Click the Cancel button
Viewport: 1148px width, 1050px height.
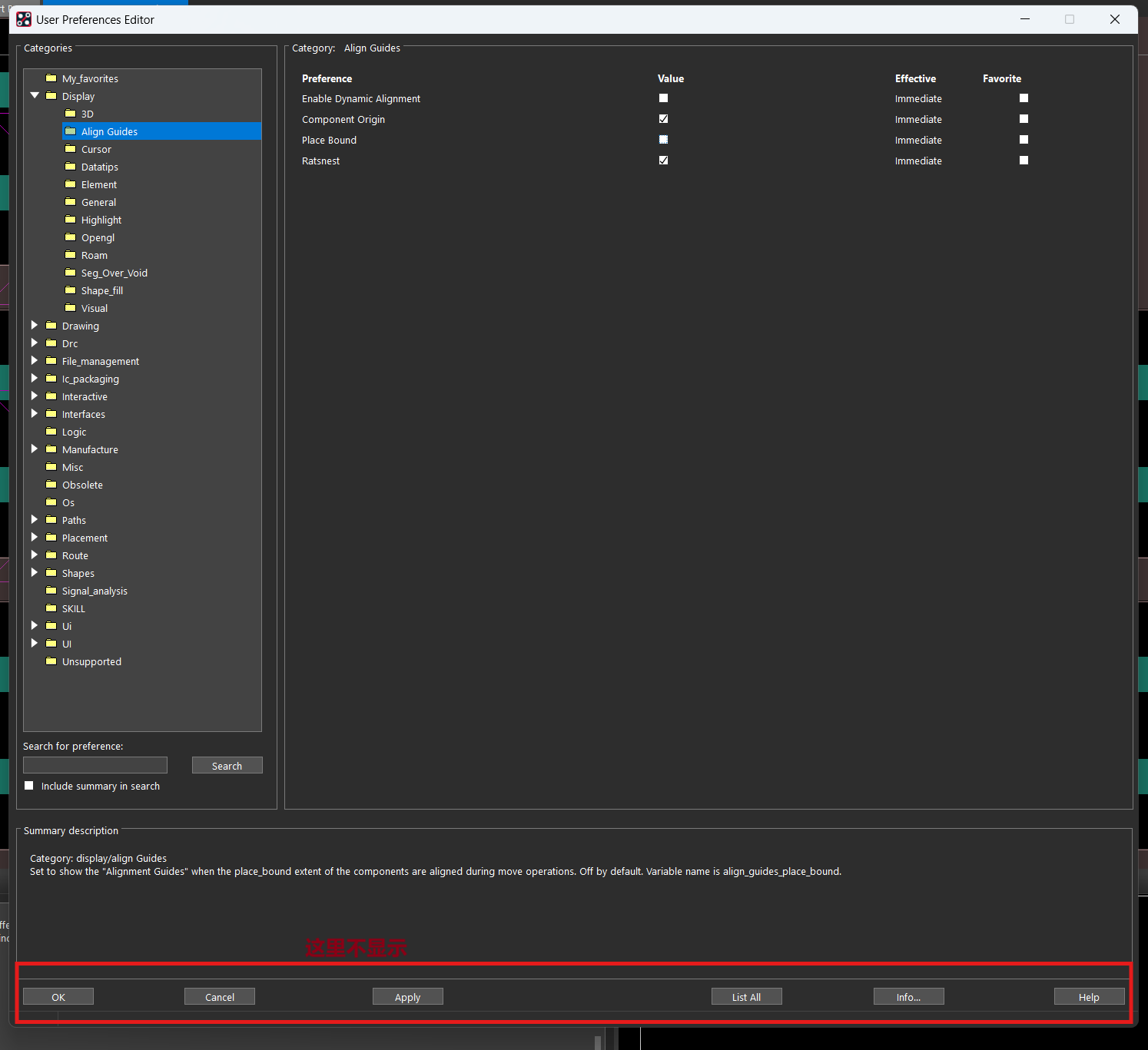coord(220,997)
